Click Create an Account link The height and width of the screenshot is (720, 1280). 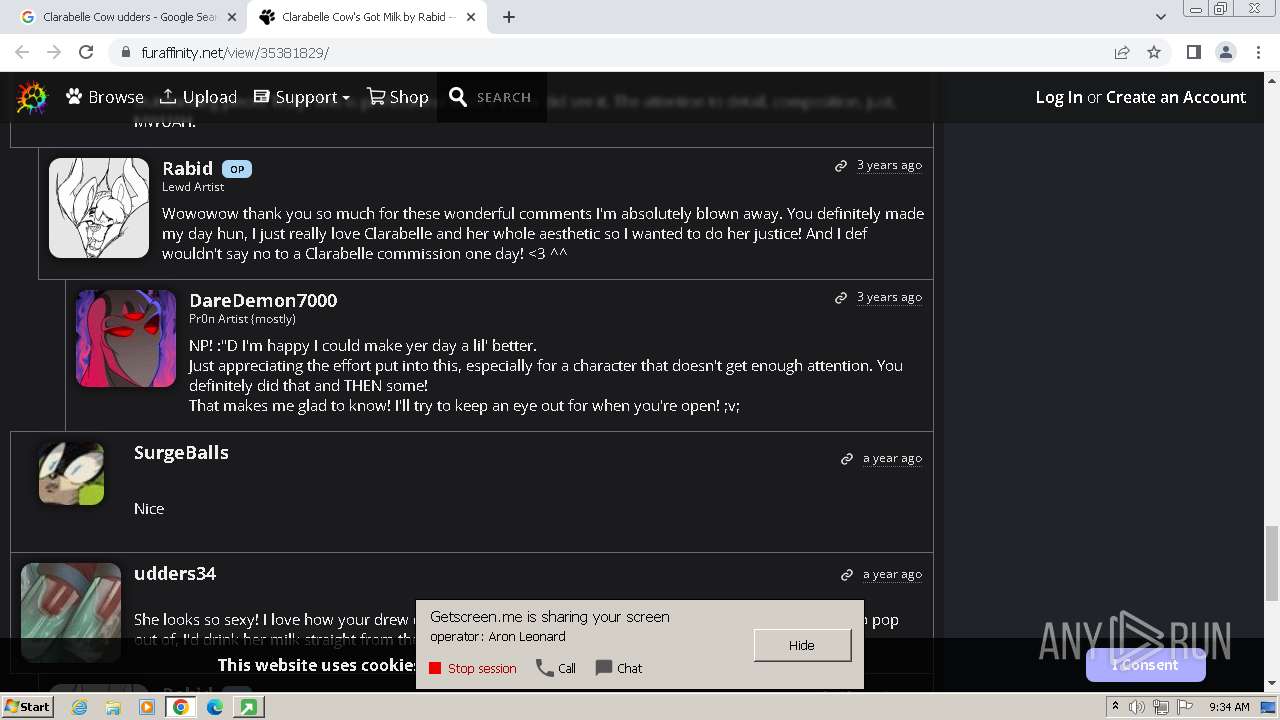coord(1176,97)
